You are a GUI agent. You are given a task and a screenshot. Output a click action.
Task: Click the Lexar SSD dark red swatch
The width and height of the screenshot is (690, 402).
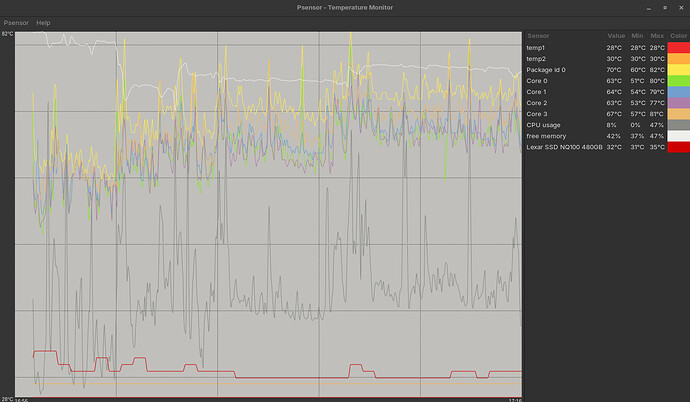[x=677, y=147]
